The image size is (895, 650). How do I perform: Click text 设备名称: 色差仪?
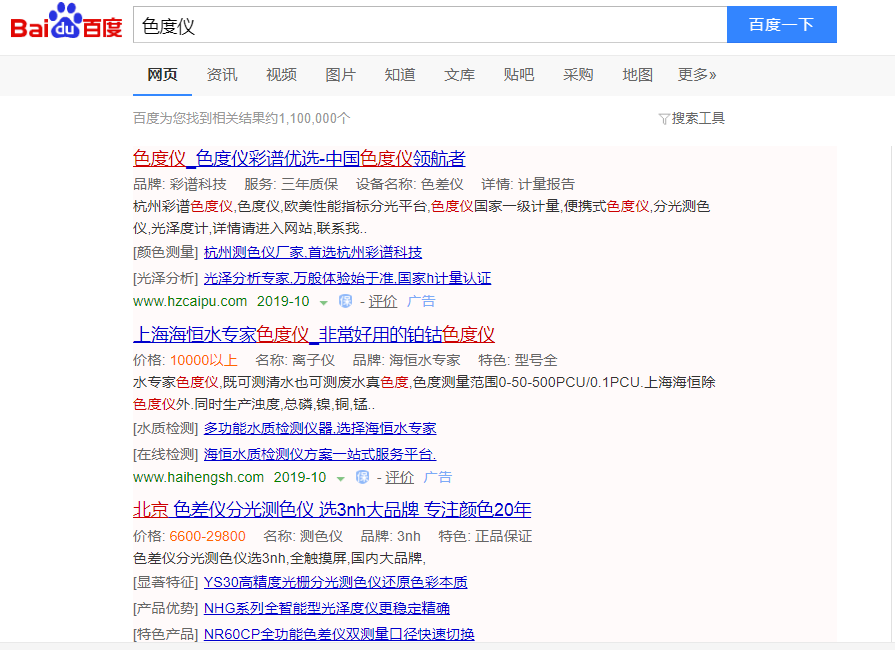pos(410,184)
